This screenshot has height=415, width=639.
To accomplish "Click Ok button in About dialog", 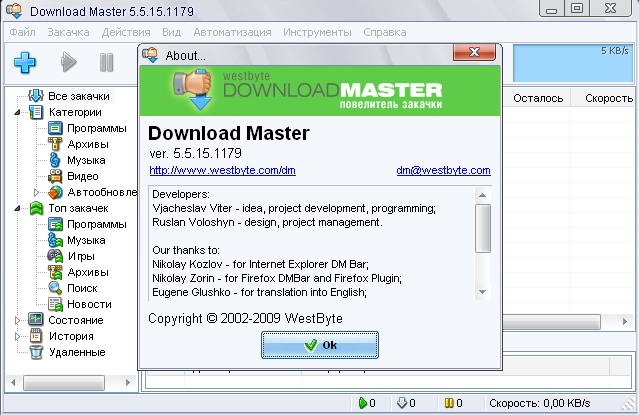I will coord(320,345).
